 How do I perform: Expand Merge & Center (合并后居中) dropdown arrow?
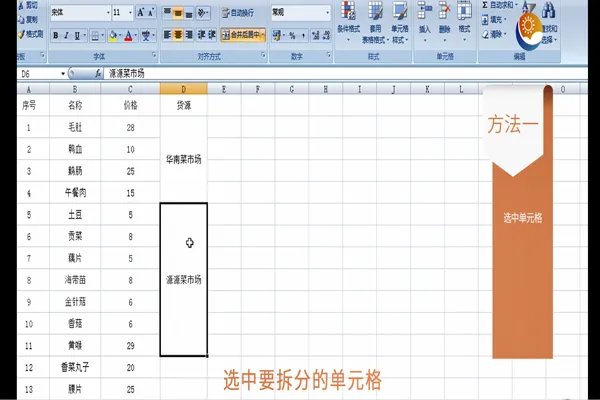click(x=263, y=35)
